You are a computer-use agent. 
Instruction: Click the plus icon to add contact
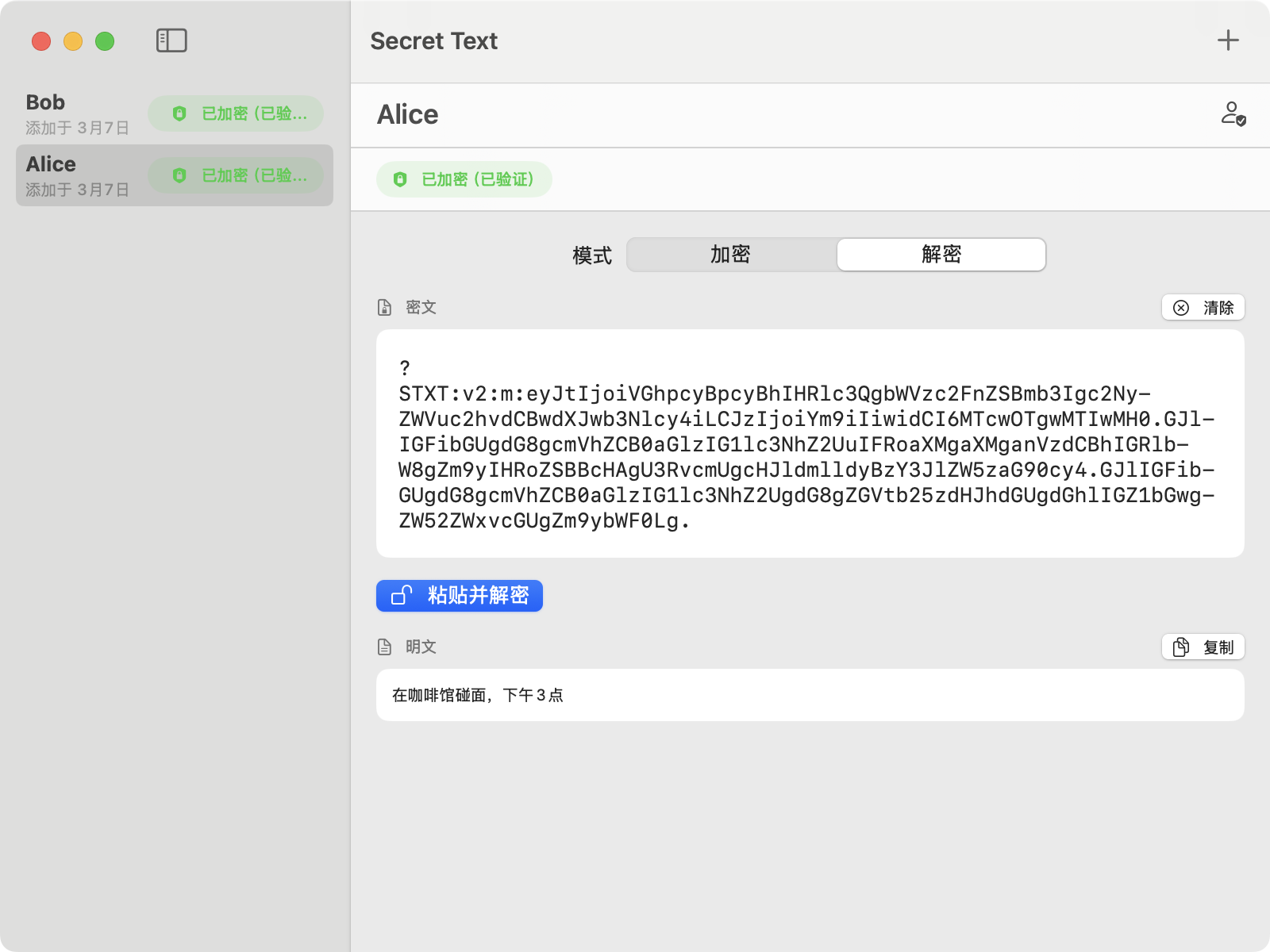pyautogui.click(x=1228, y=40)
